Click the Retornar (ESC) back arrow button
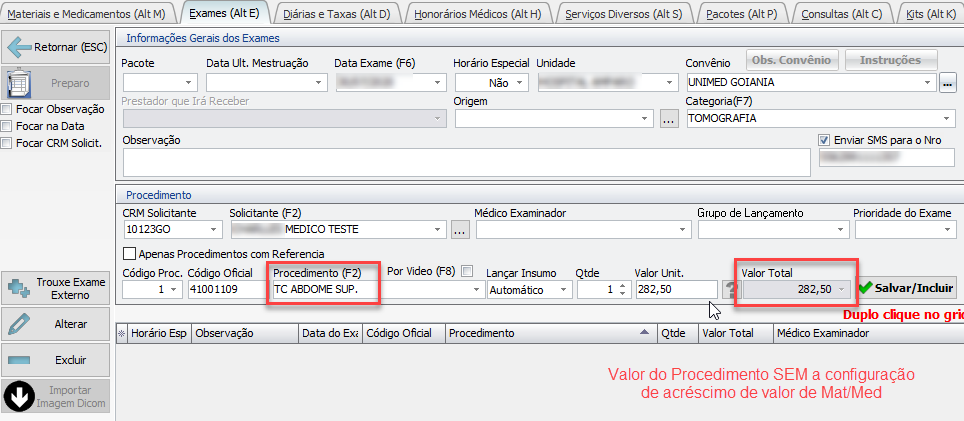964x421 pixels. (x=55, y=47)
